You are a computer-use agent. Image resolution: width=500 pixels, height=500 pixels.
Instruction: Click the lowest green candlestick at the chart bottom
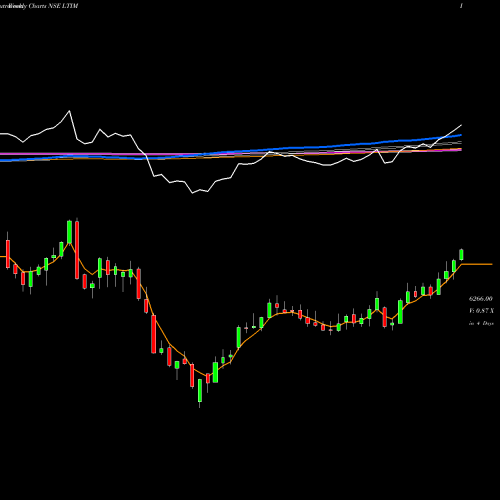click(200, 393)
